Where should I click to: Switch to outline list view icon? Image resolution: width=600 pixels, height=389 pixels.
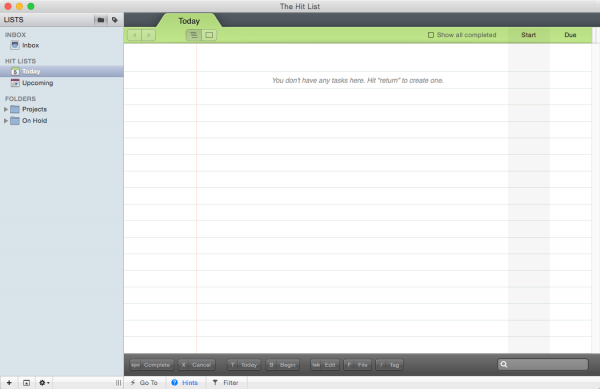(194, 35)
